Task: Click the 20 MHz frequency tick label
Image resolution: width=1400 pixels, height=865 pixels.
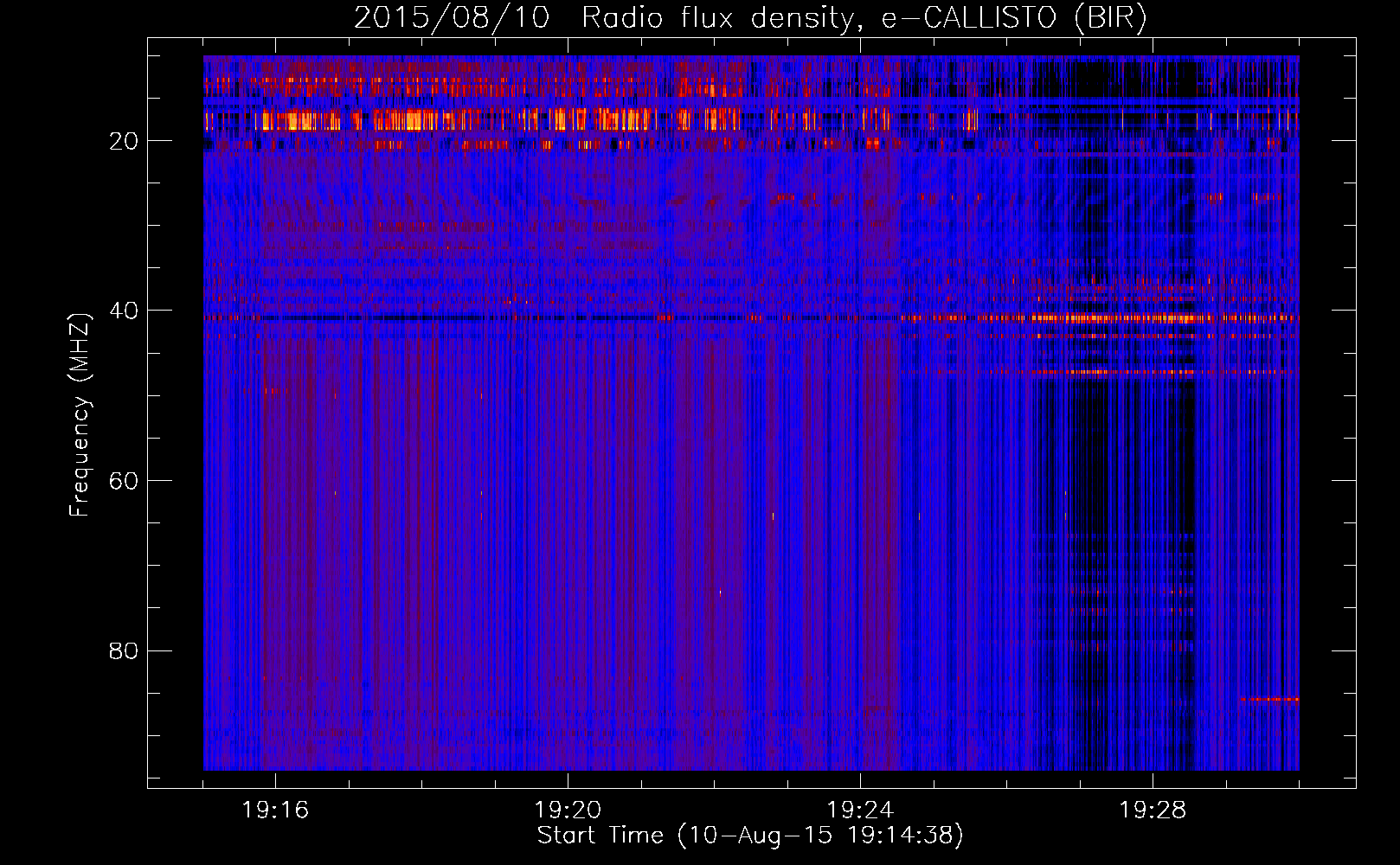Action: (x=124, y=141)
